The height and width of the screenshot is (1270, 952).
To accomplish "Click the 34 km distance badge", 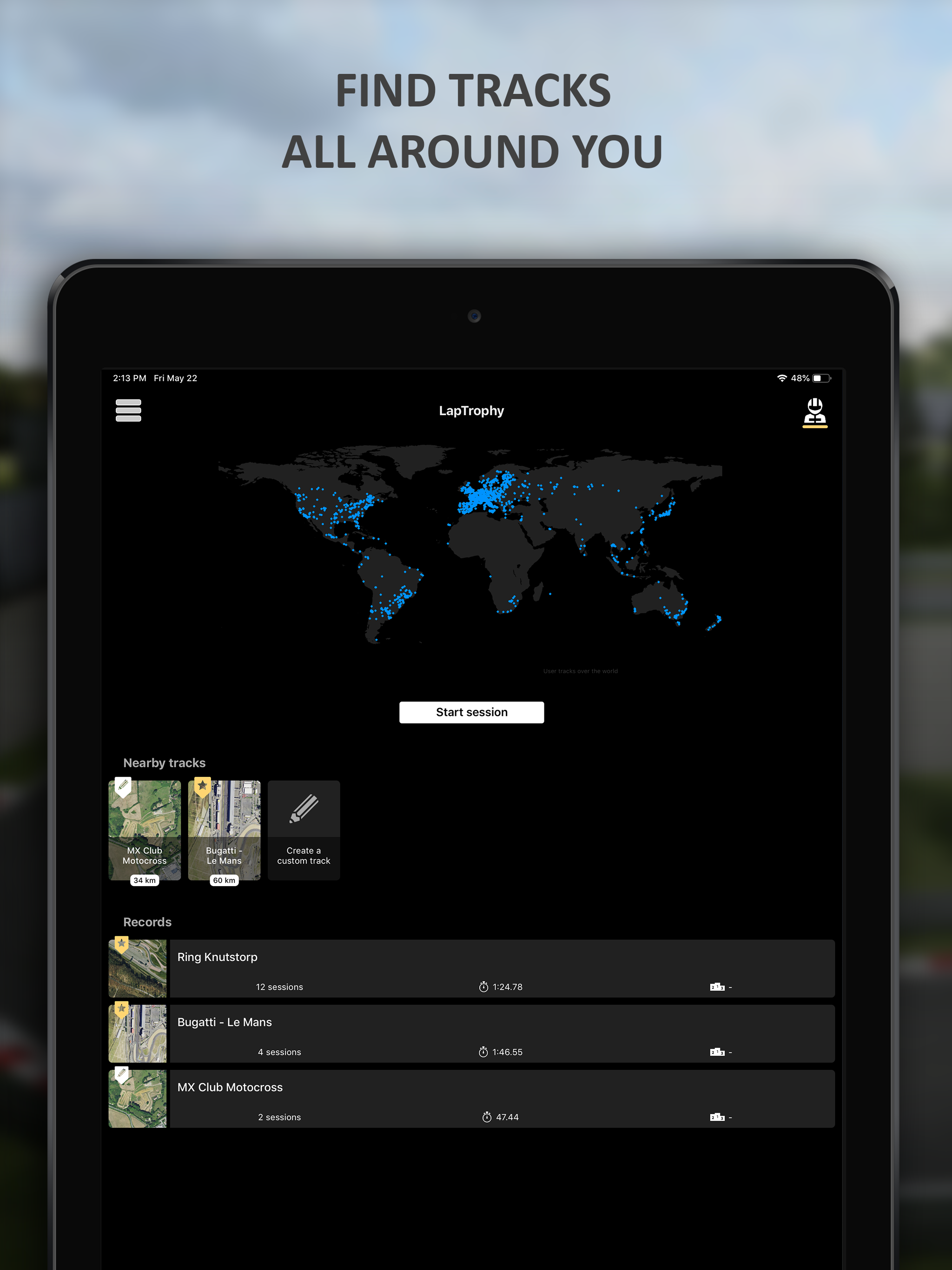I will click(145, 880).
